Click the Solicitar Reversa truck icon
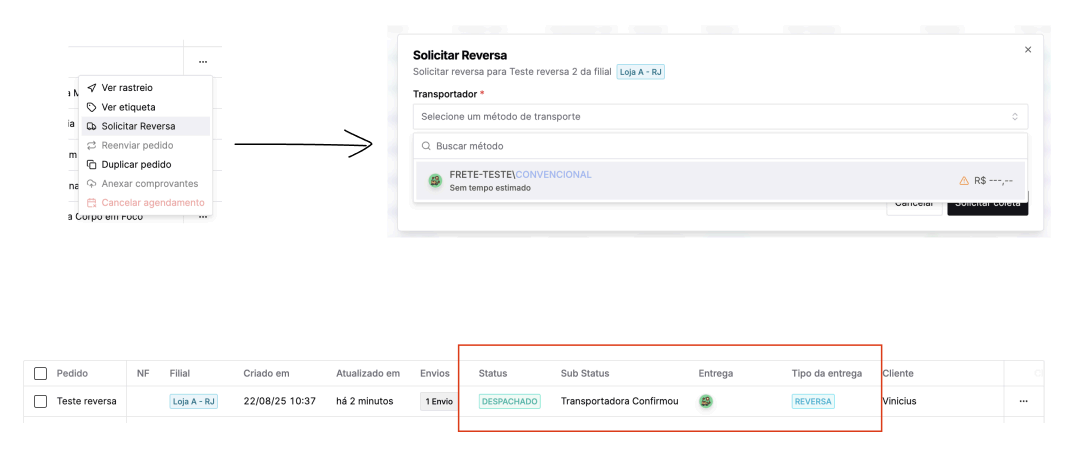The height and width of the screenshot is (462, 1066). pos(92,126)
